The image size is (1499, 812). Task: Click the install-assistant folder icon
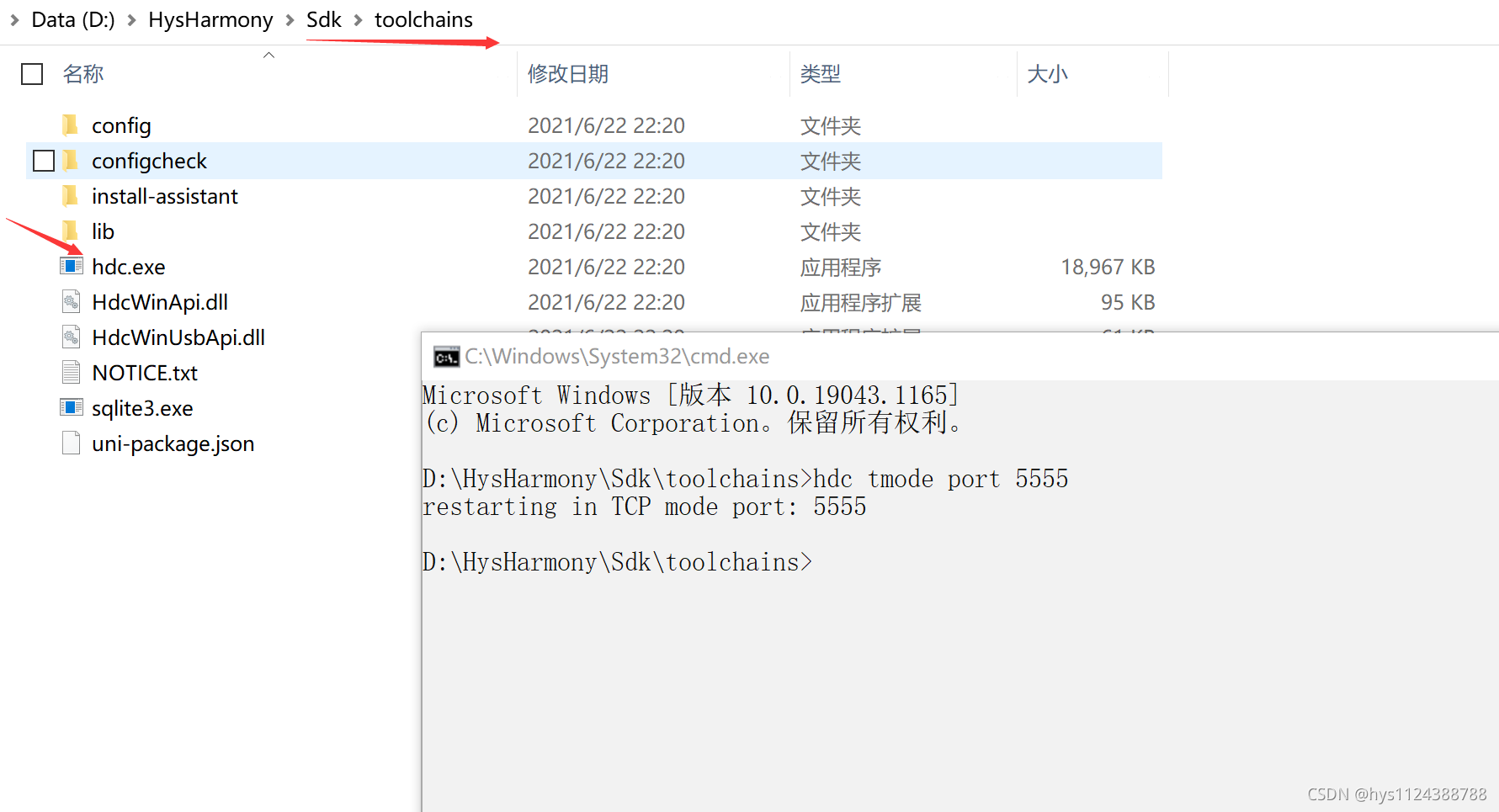pyautogui.click(x=71, y=196)
